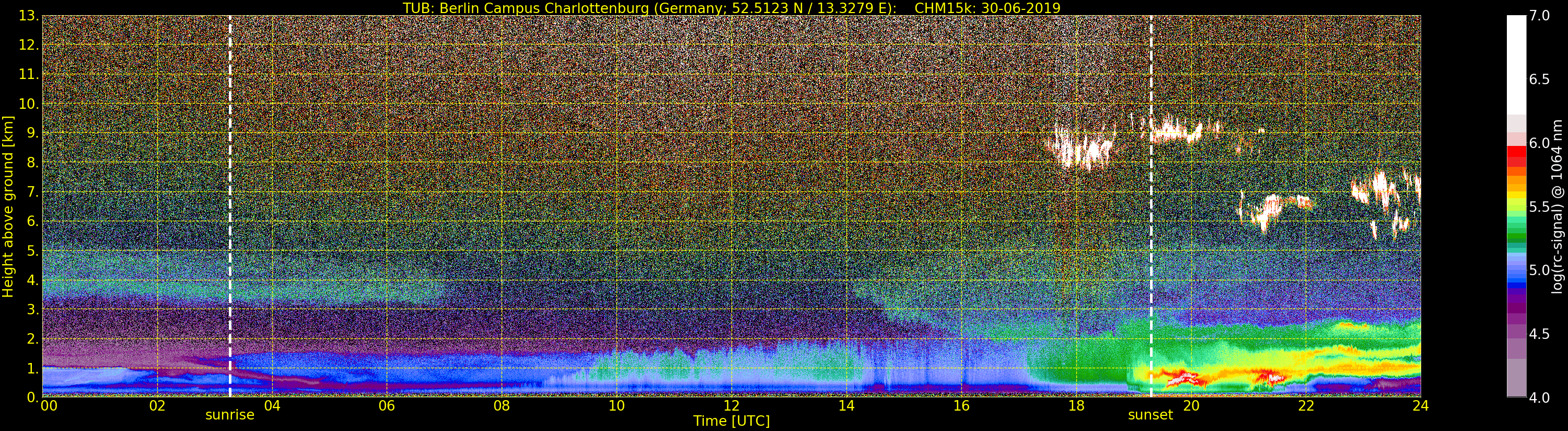Click the time axis tick '04'
Screen dimensions: 1568x431
tap(272, 406)
